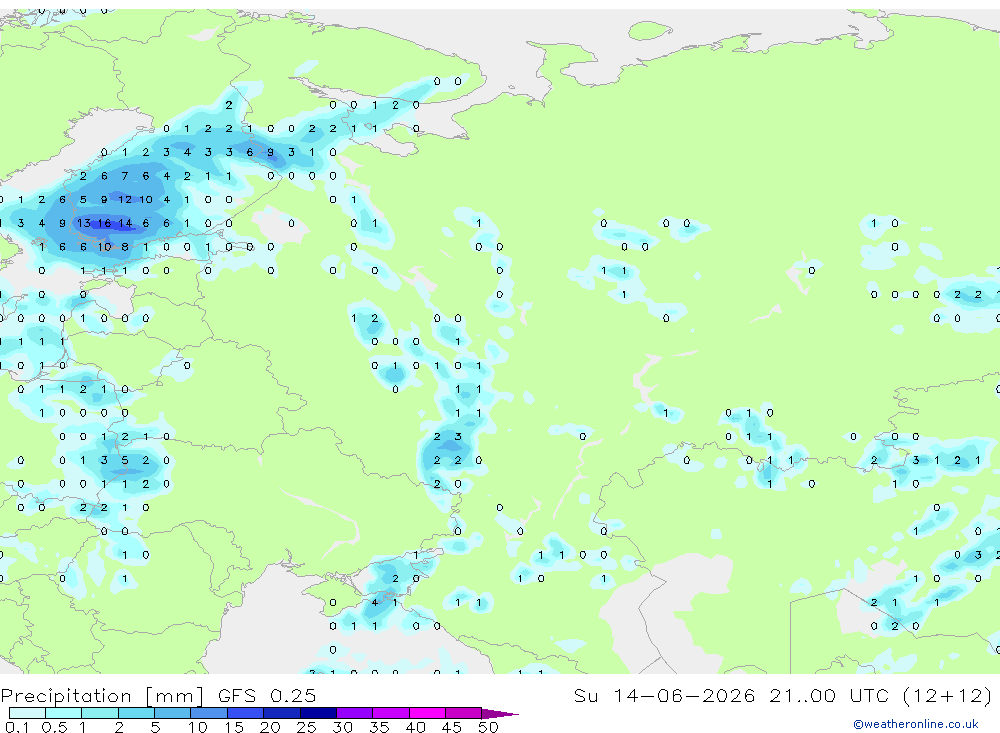Click the legend label '30'
1000x733 pixels.
point(342,727)
